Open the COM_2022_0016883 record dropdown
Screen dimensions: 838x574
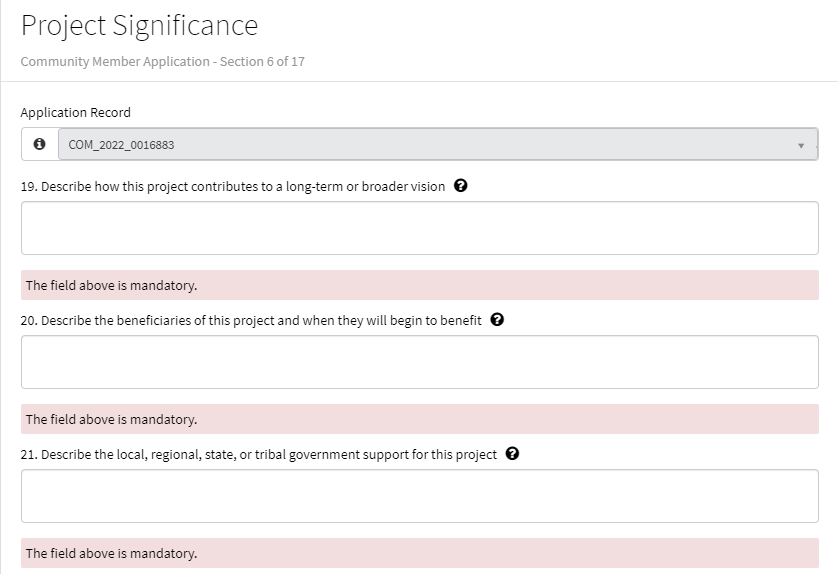(x=430, y=144)
